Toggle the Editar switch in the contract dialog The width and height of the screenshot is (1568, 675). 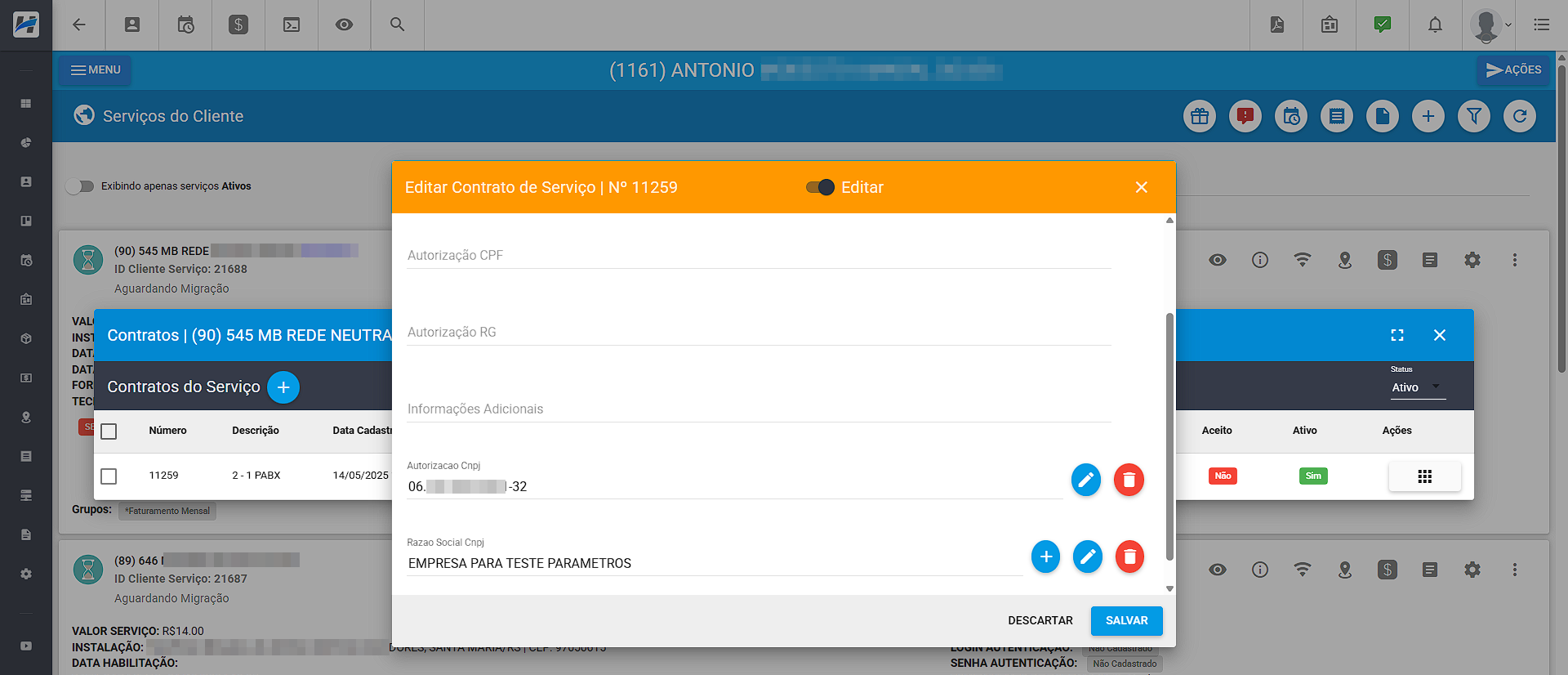(820, 187)
